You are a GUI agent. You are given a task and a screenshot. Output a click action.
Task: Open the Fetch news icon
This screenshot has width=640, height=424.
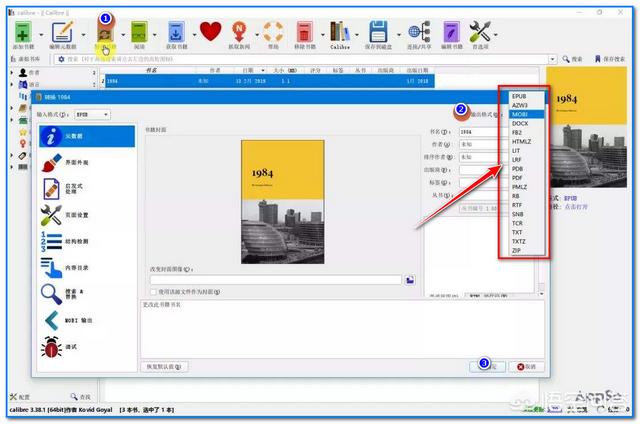(x=239, y=32)
